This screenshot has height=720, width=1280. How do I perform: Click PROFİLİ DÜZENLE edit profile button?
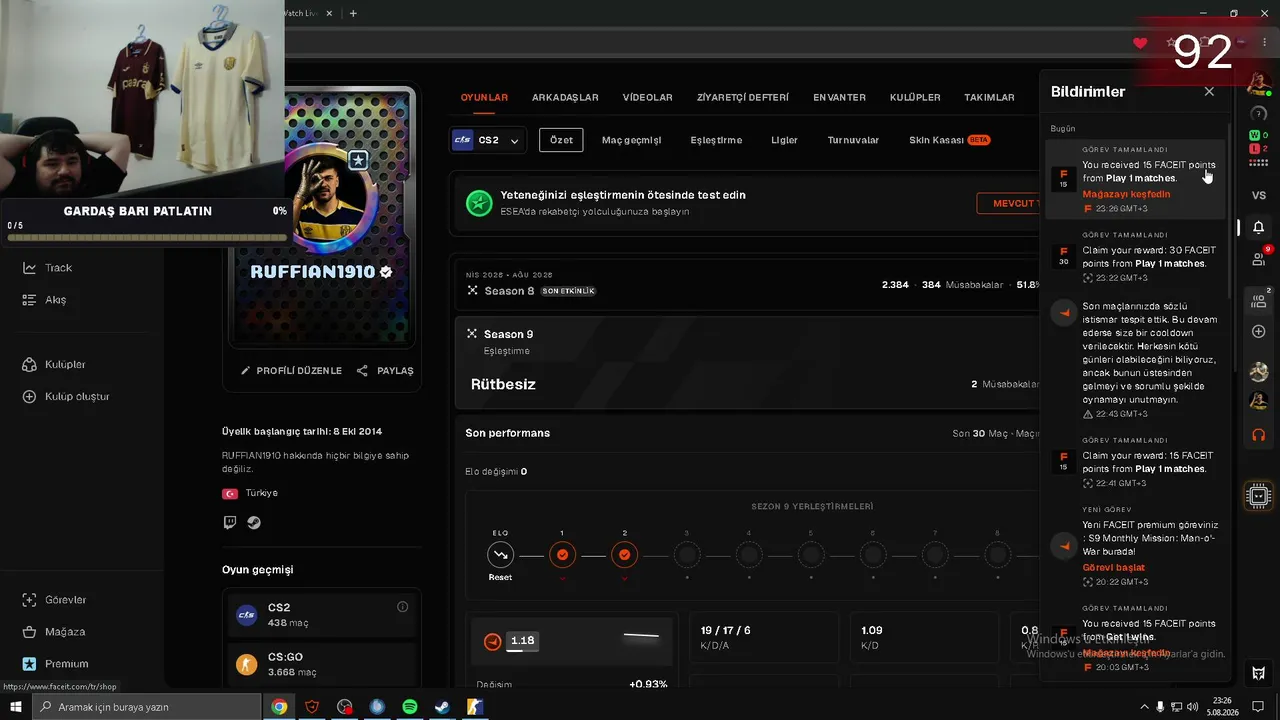tap(291, 370)
